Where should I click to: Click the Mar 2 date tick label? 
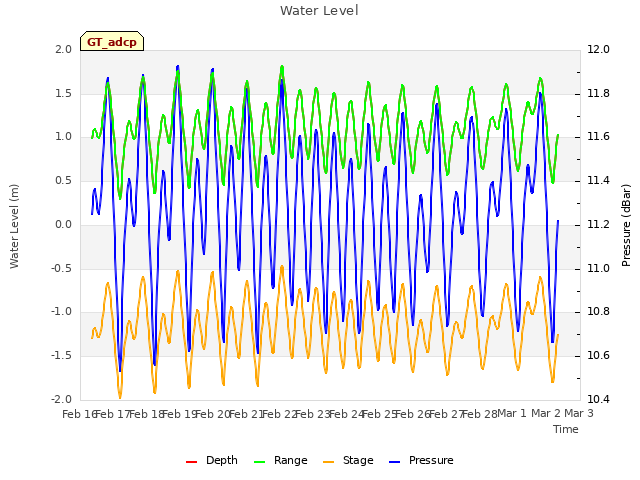coord(545,413)
